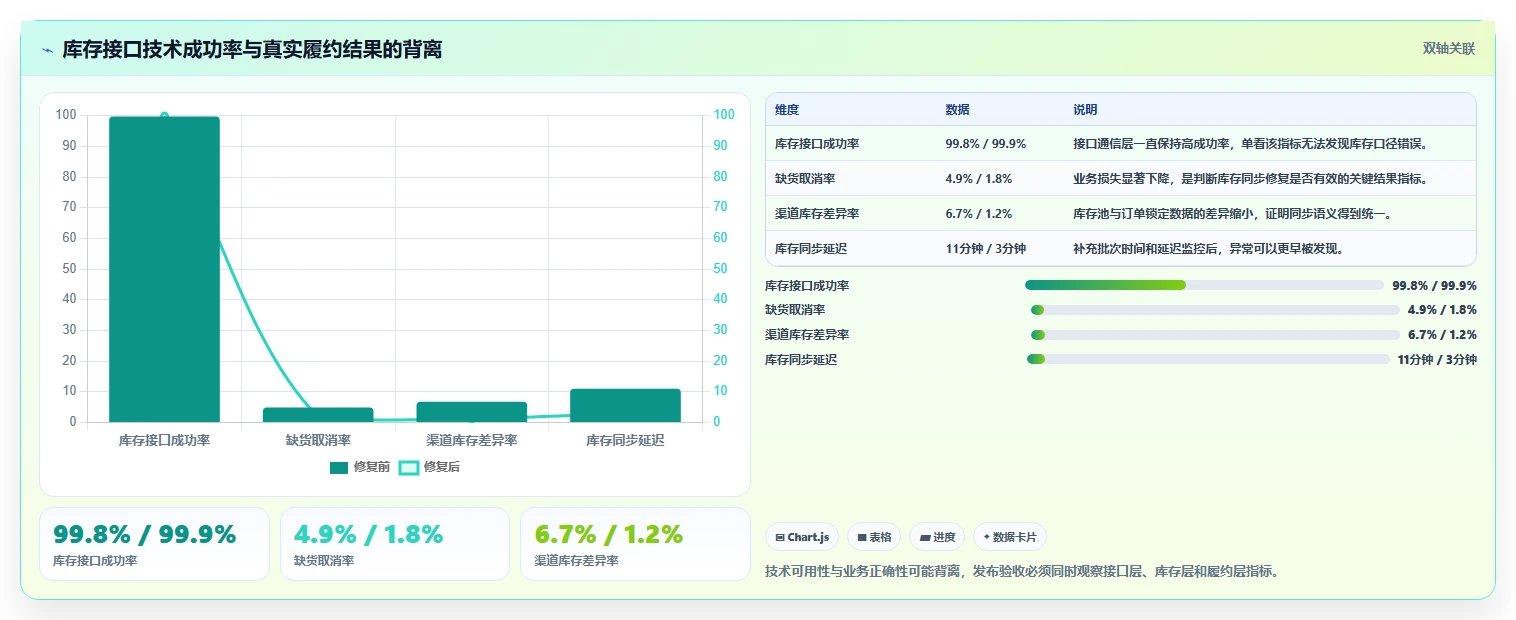Click the 缺货取消率 label in the progress list
Image resolution: width=1516 pixels, height=620 pixels.
point(795,310)
